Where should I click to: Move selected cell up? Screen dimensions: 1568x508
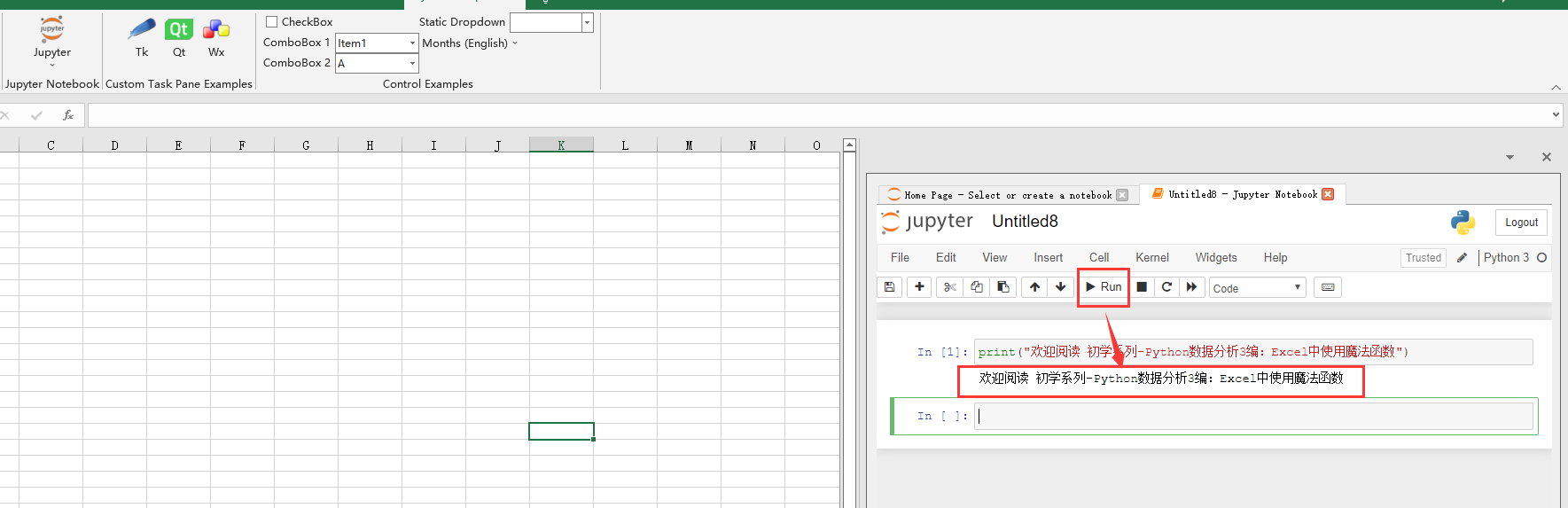tap(1034, 287)
